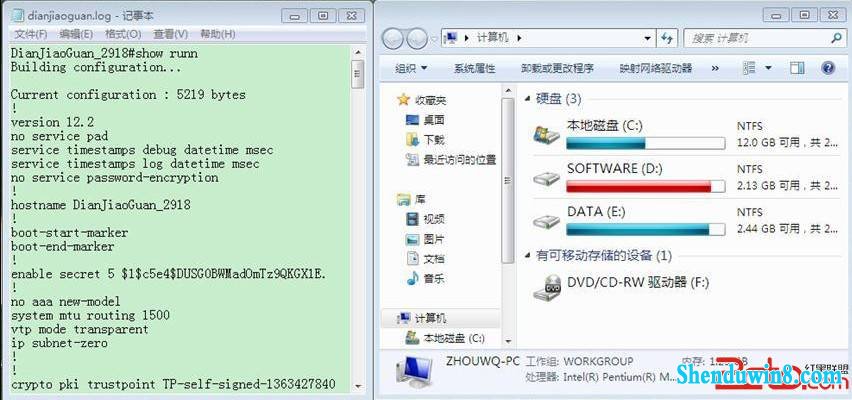Open the help question mark icon
The height and width of the screenshot is (400, 852).
click(828, 68)
